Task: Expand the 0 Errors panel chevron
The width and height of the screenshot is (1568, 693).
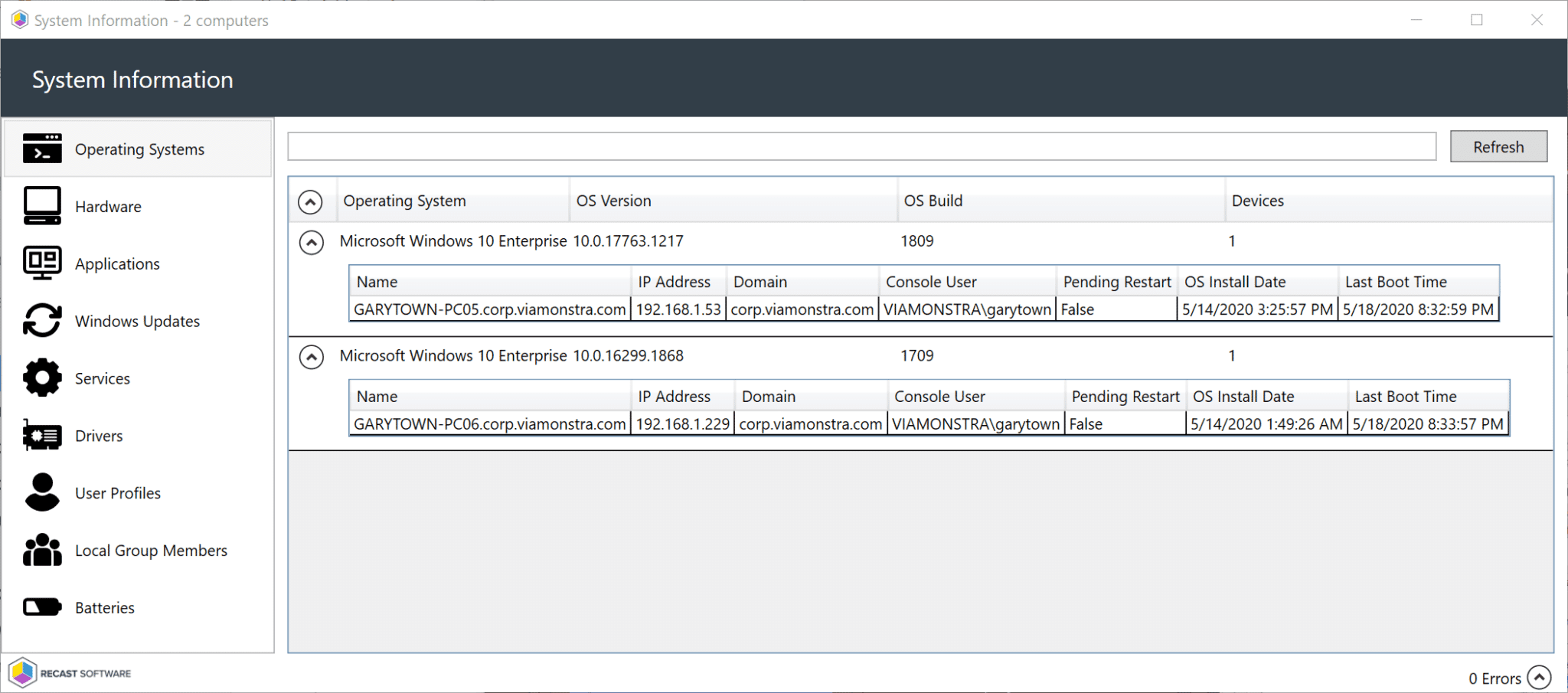Action: [x=1539, y=678]
